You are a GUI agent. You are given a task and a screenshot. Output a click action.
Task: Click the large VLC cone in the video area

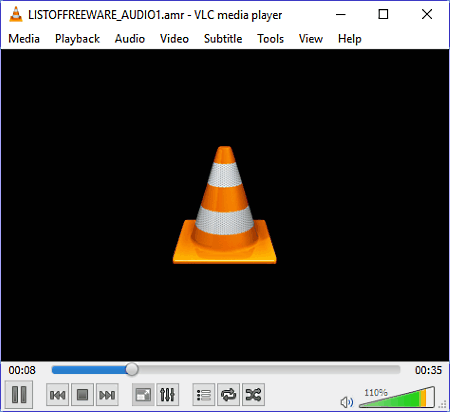click(x=225, y=205)
